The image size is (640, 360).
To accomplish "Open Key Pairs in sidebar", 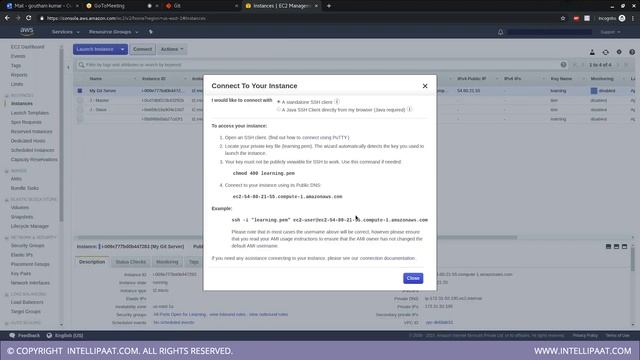I will coord(21,273).
